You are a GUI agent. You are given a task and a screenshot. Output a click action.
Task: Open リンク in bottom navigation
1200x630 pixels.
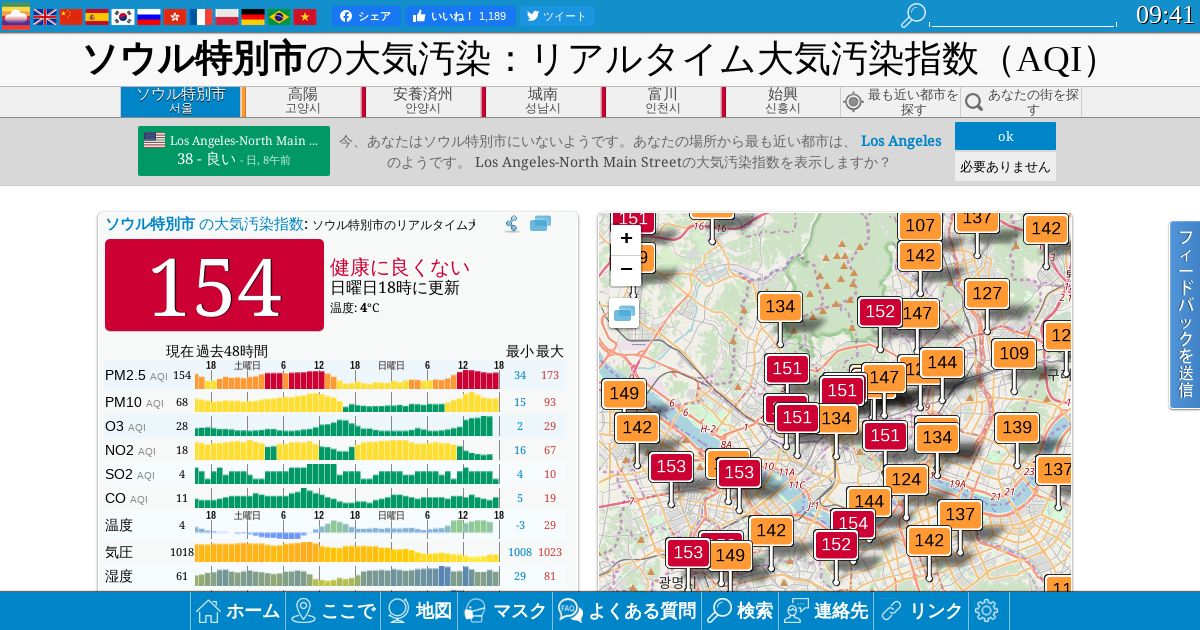pyautogui.click(x=921, y=611)
